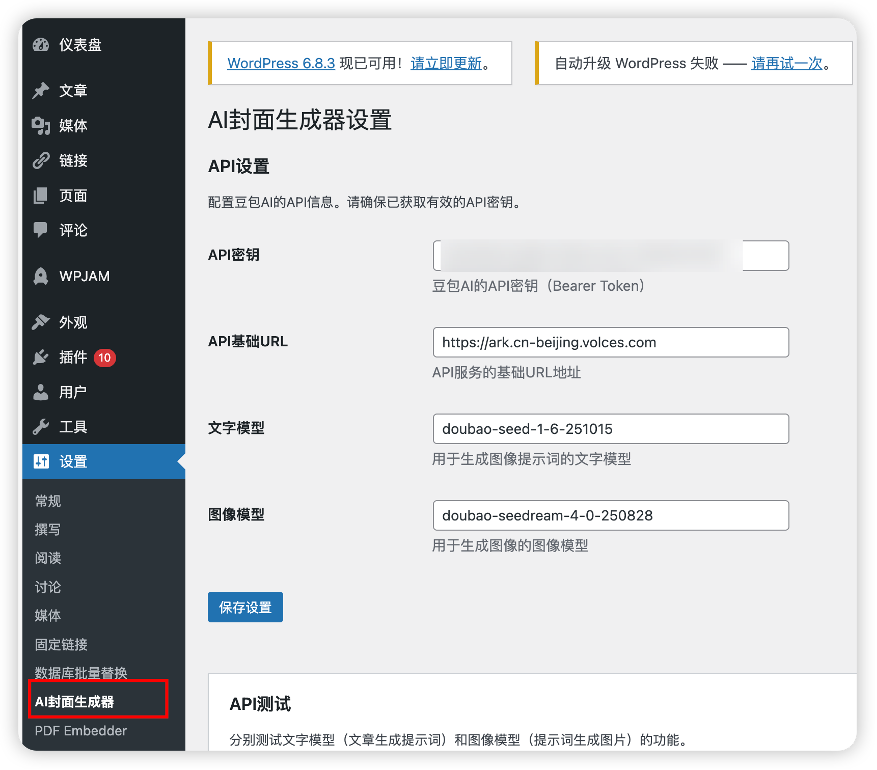The width and height of the screenshot is (877, 770).
Task: Open the 仪表盘 dashboard via its gauge icon
Action: pos(40,45)
